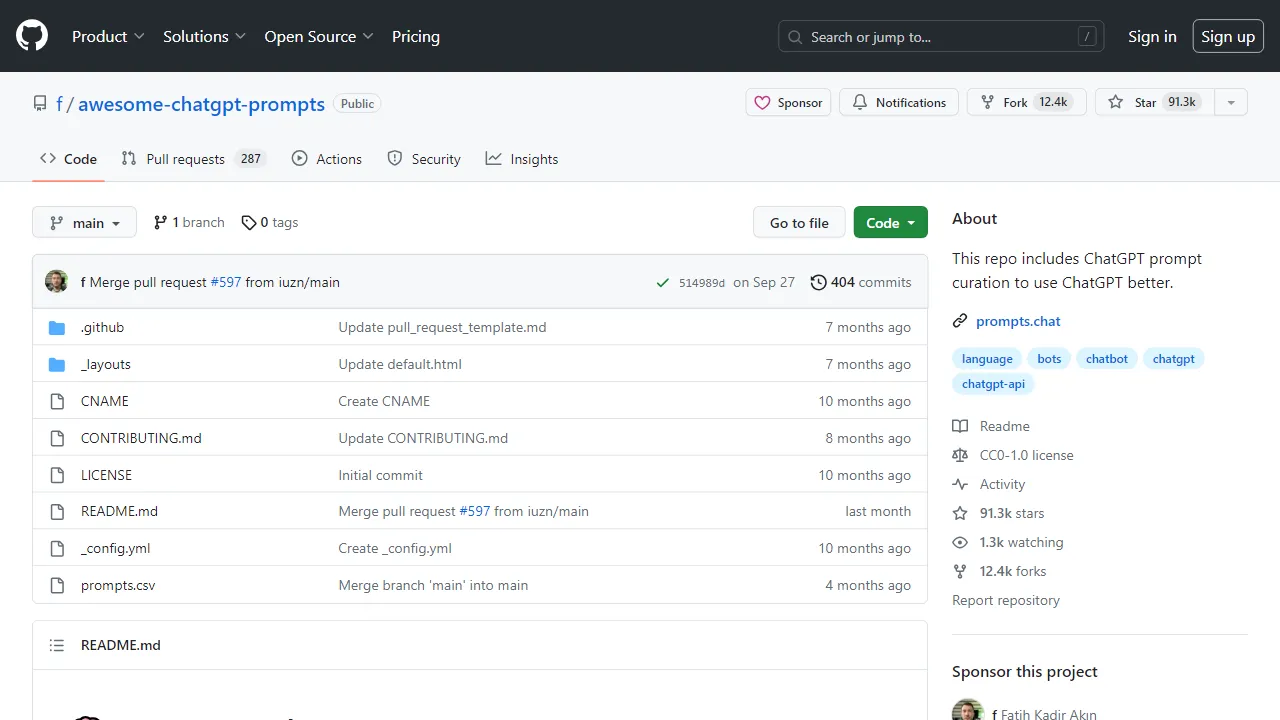This screenshot has width=1280, height=720.
Task: Click the LICENSE file icon
Action: (57, 476)
